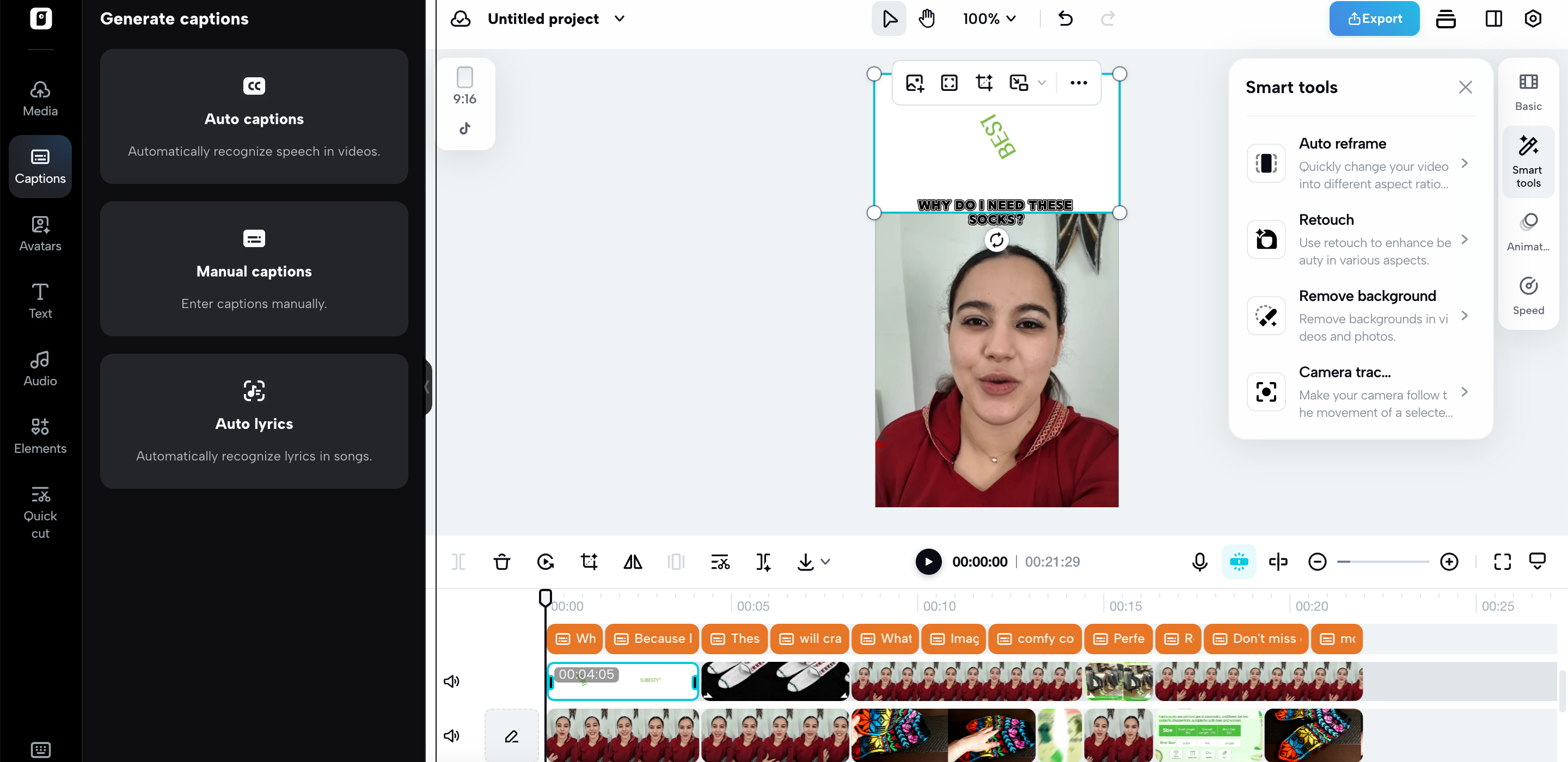Select the hand pan tool

tap(927, 19)
